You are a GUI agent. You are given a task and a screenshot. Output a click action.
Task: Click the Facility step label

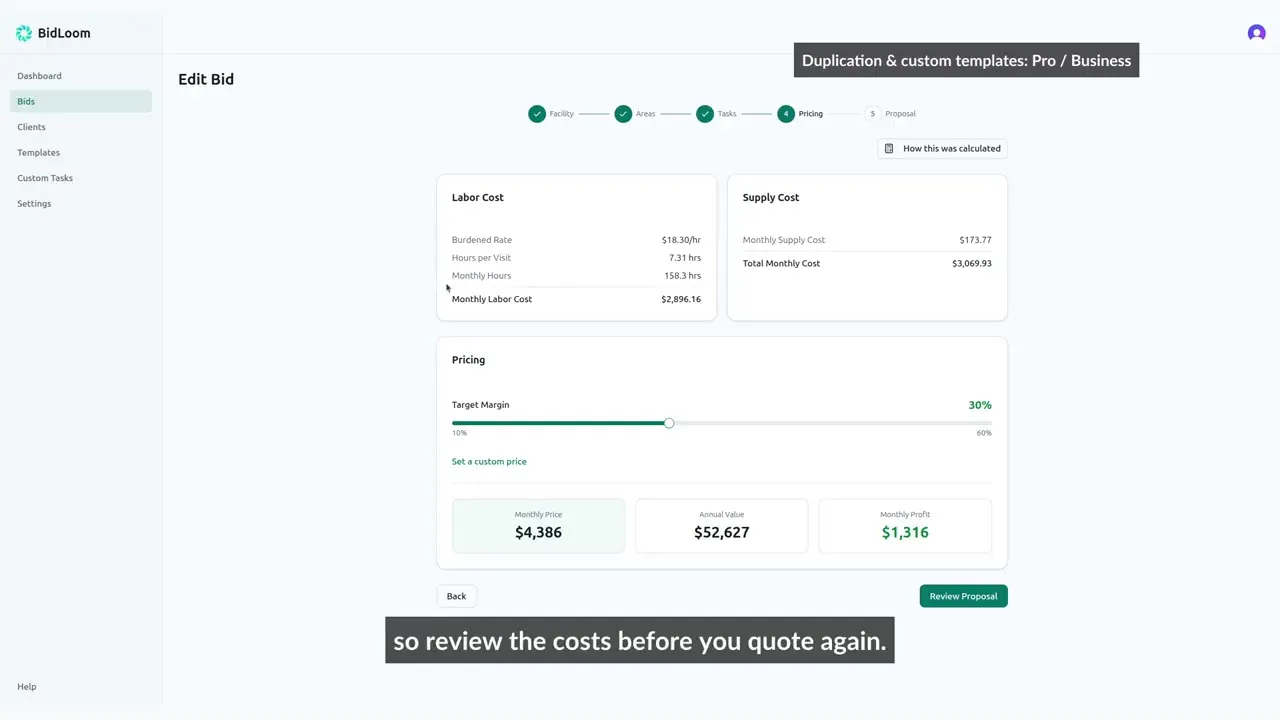[562, 114]
